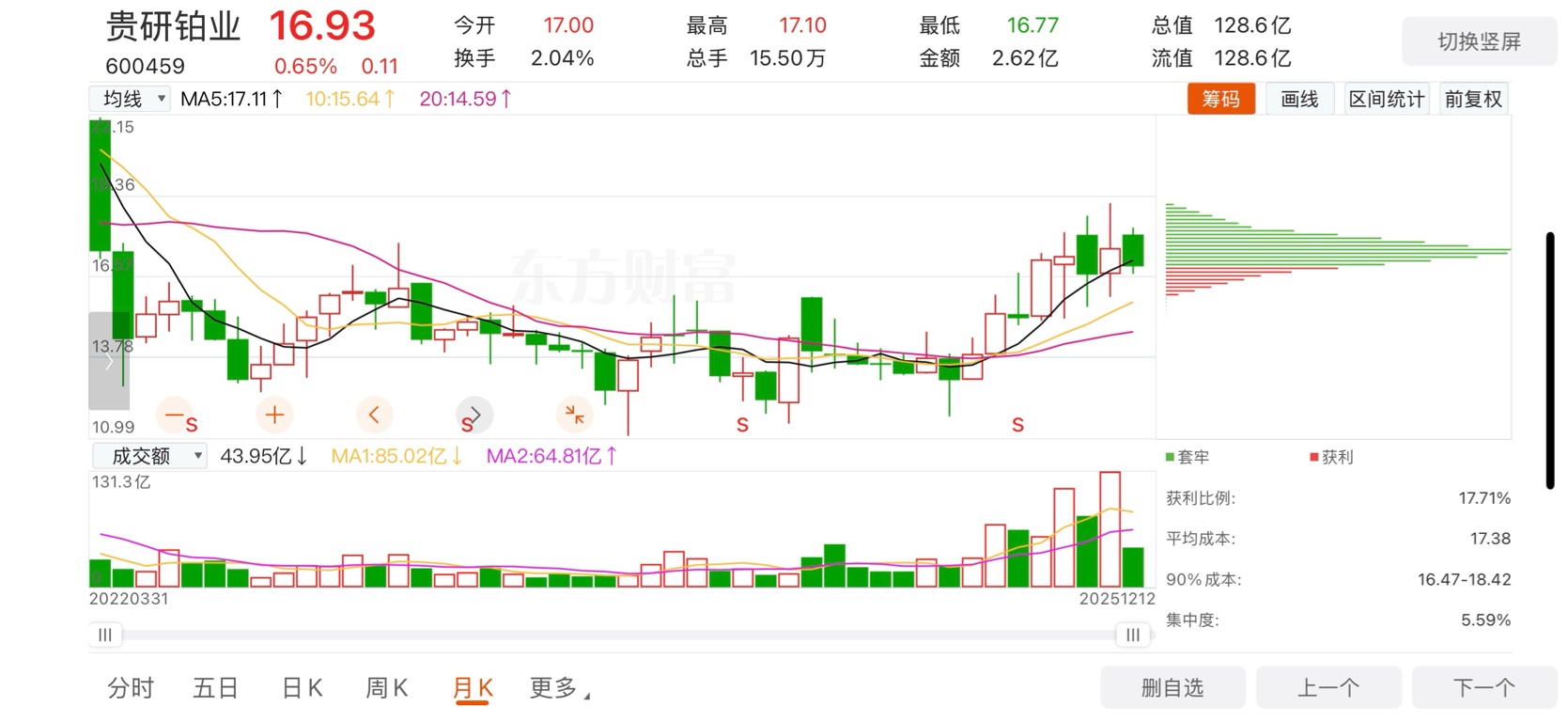Select the 月K tab
The image size is (1568, 722).
[473, 688]
